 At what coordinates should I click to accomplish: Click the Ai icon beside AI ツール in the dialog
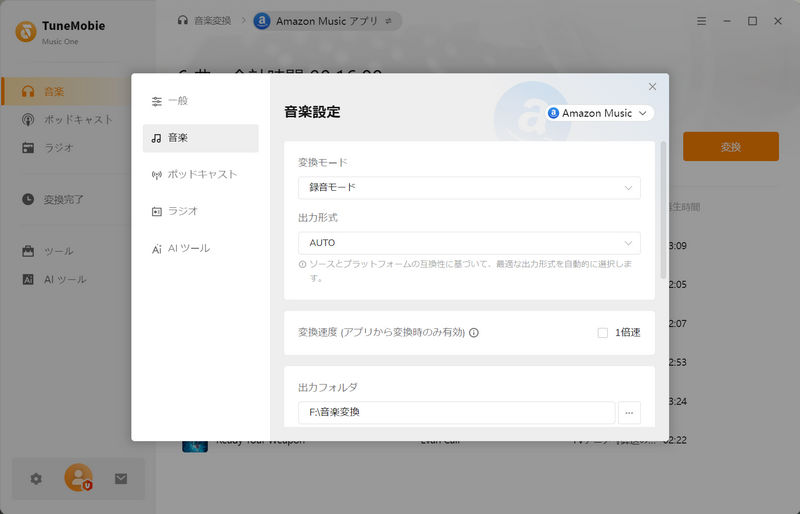tap(157, 249)
